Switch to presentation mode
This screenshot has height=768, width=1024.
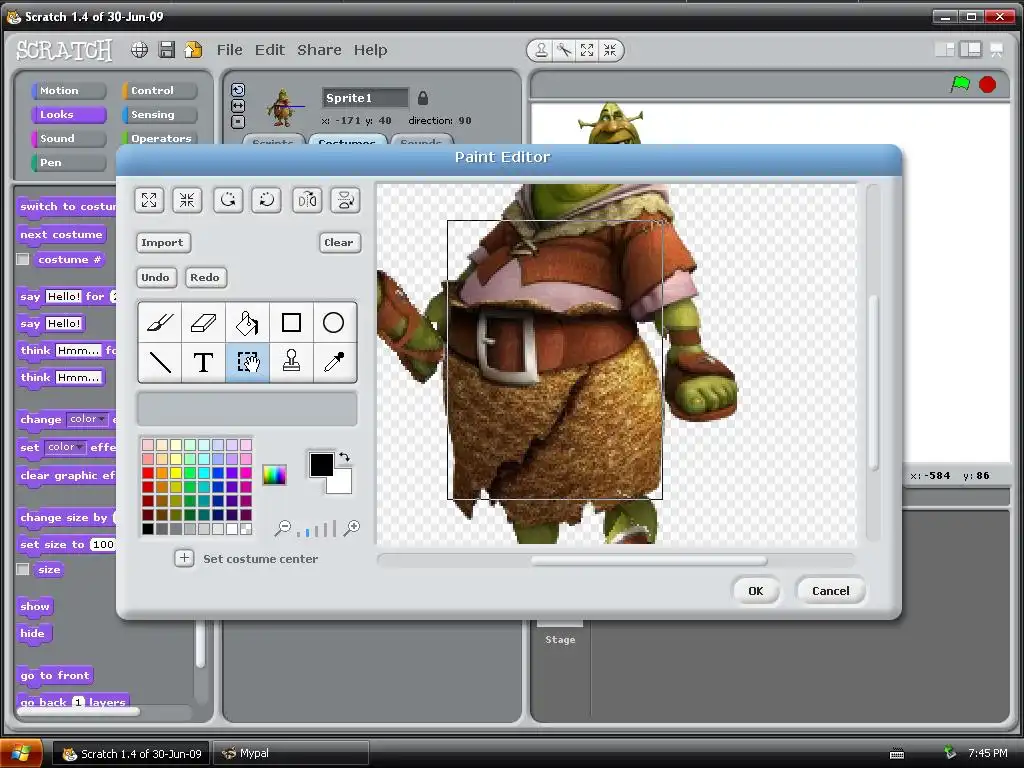[997, 50]
